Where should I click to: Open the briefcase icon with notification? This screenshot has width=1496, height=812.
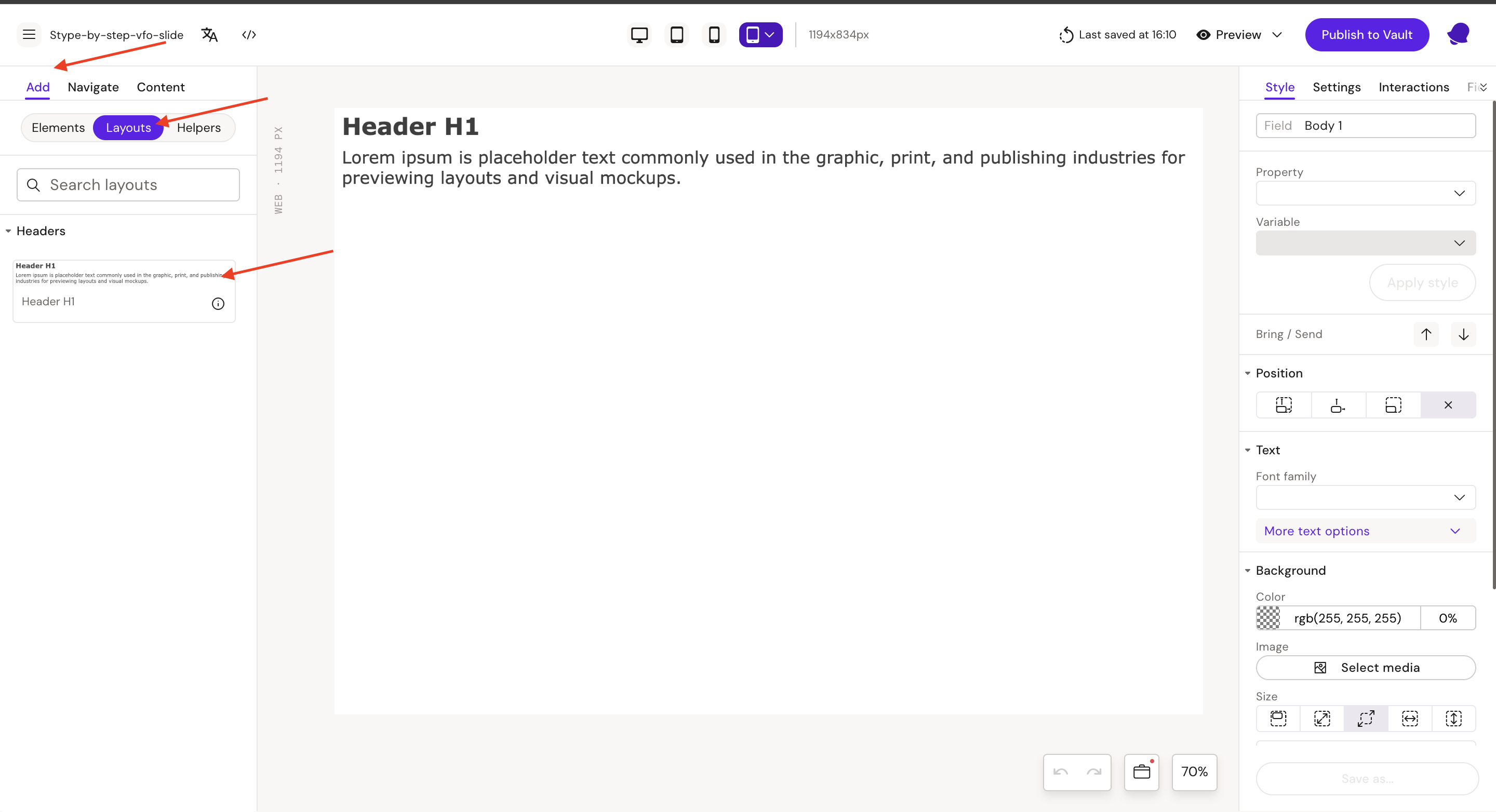pos(1141,772)
